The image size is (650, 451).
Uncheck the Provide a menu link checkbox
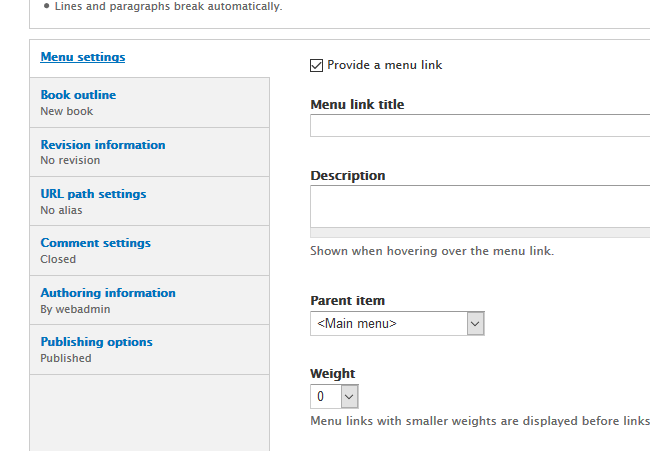pos(317,65)
